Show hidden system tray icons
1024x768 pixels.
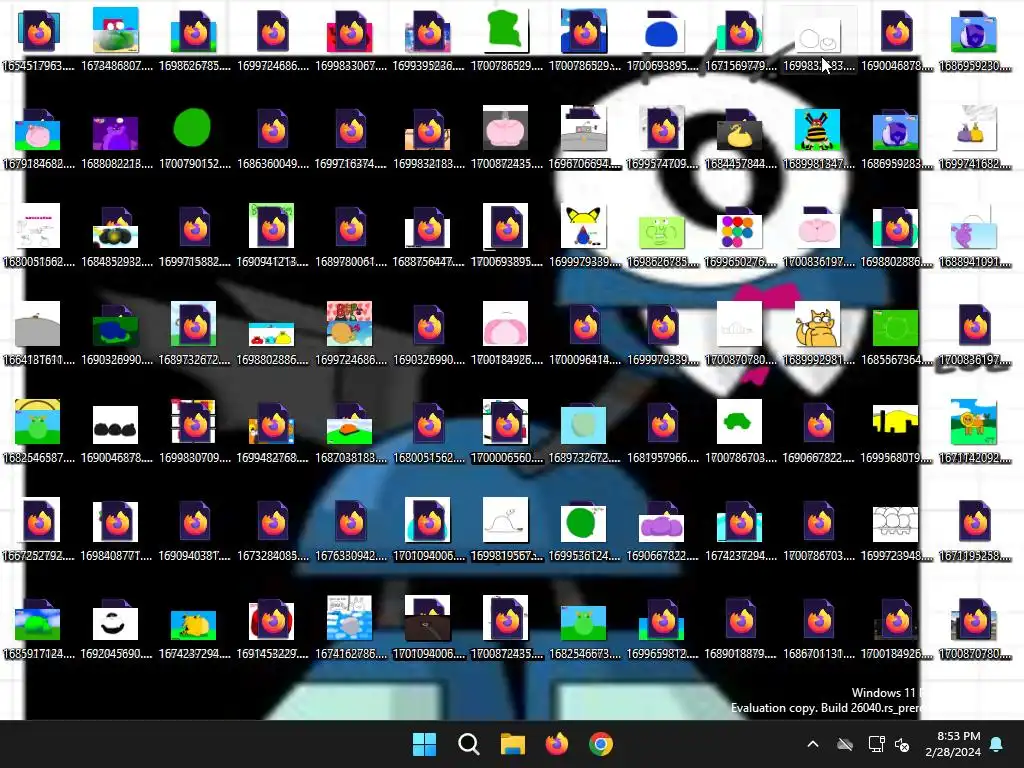[x=813, y=744]
